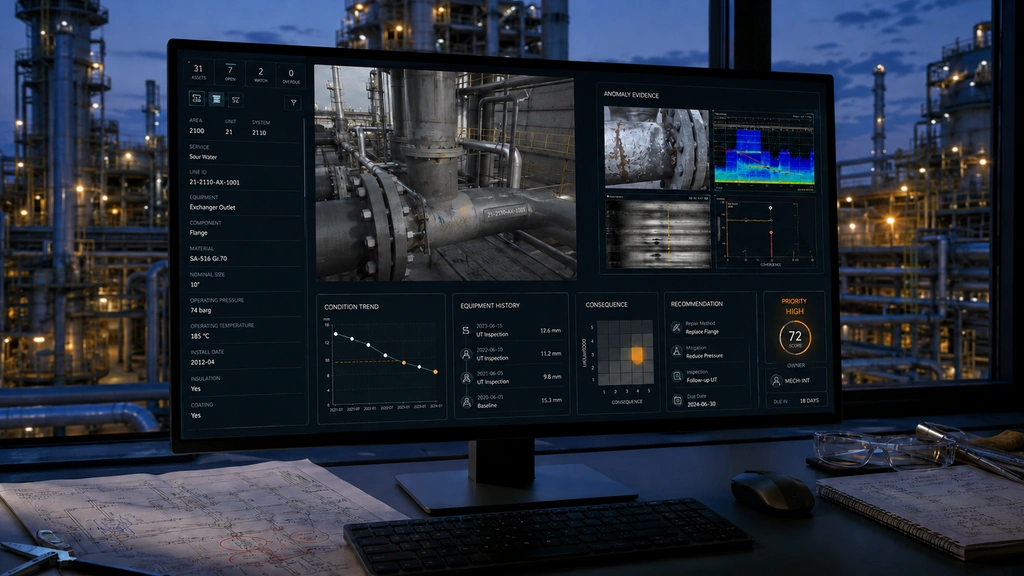Click due date 2024-06-30
This screenshot has height=576, width=1024.
[x=701, y=404]
